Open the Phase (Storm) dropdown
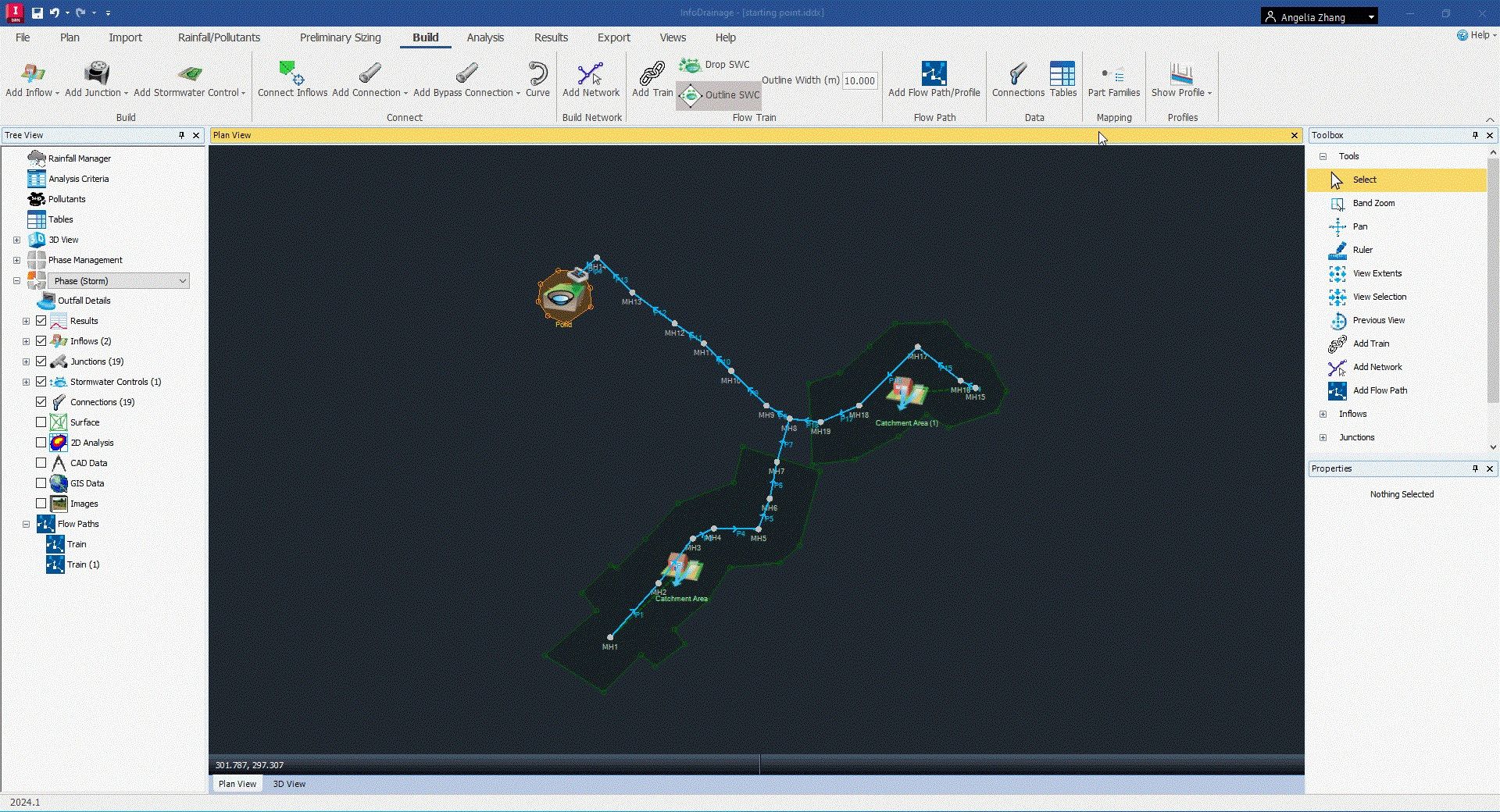The image size is (1500, 812). [x=182, y=281]
